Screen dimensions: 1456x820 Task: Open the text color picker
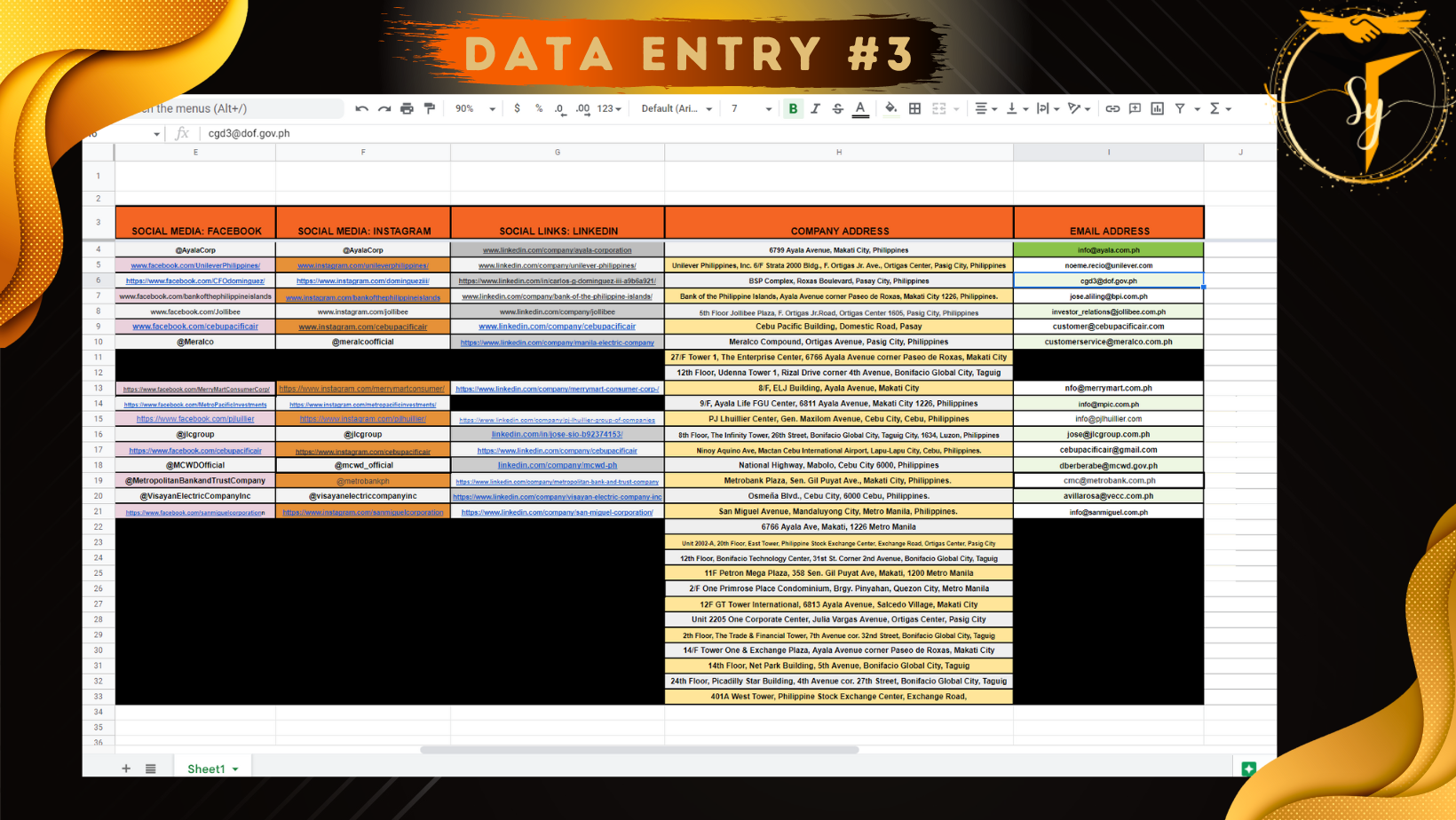(860, 108)
